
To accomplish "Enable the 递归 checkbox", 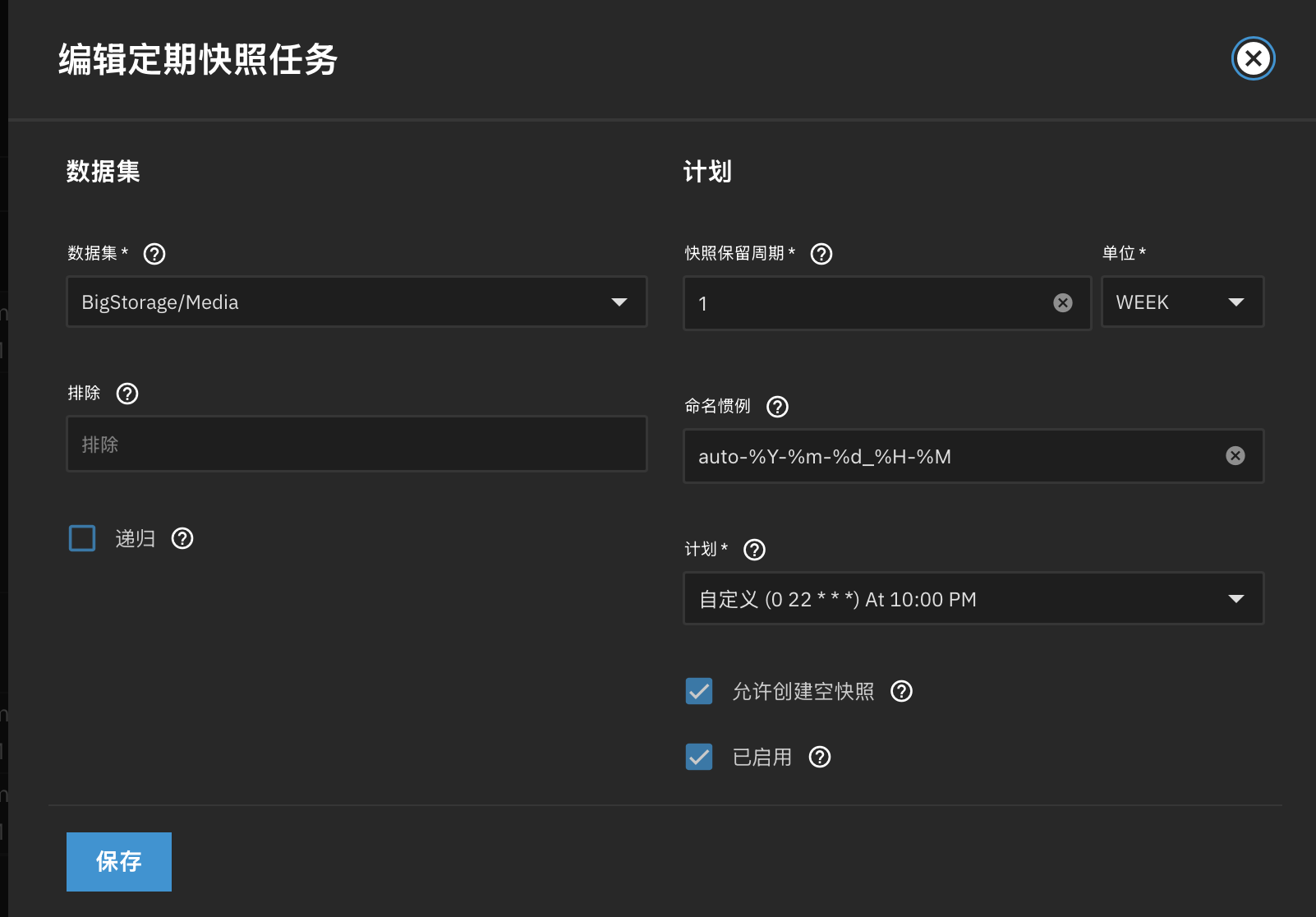I will 82,538.
